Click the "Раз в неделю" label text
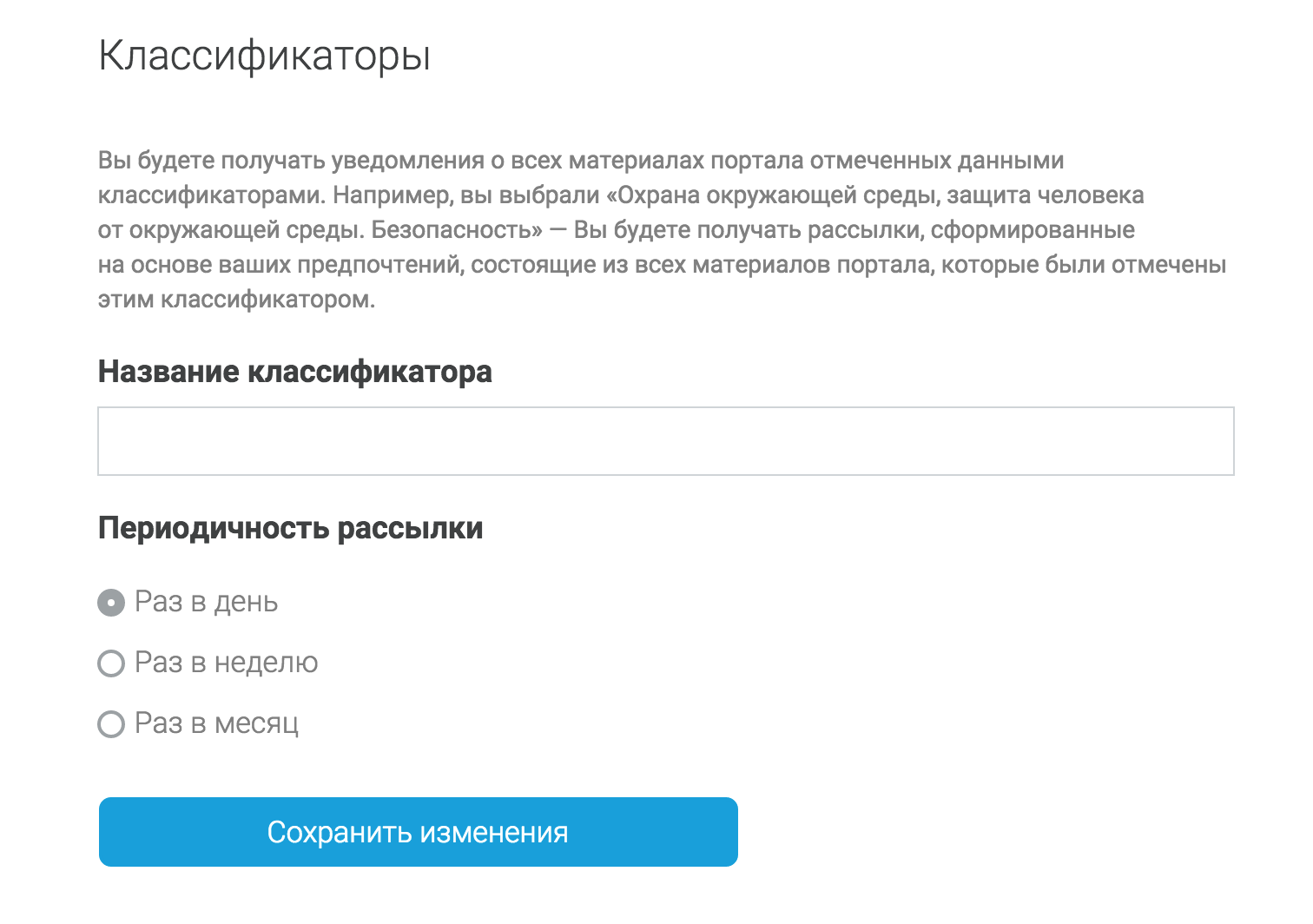Screen dimensions: 1313x924 click(227, 663)
